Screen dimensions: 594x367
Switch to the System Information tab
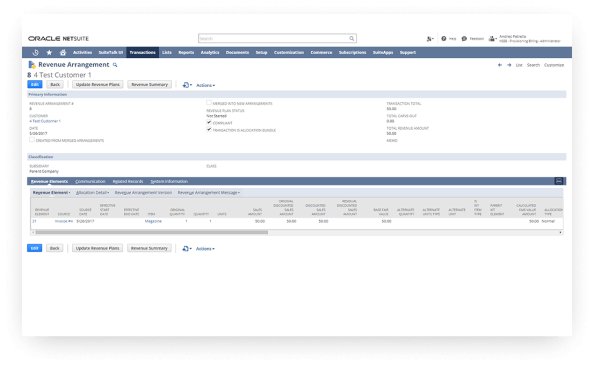click(169, 181)
